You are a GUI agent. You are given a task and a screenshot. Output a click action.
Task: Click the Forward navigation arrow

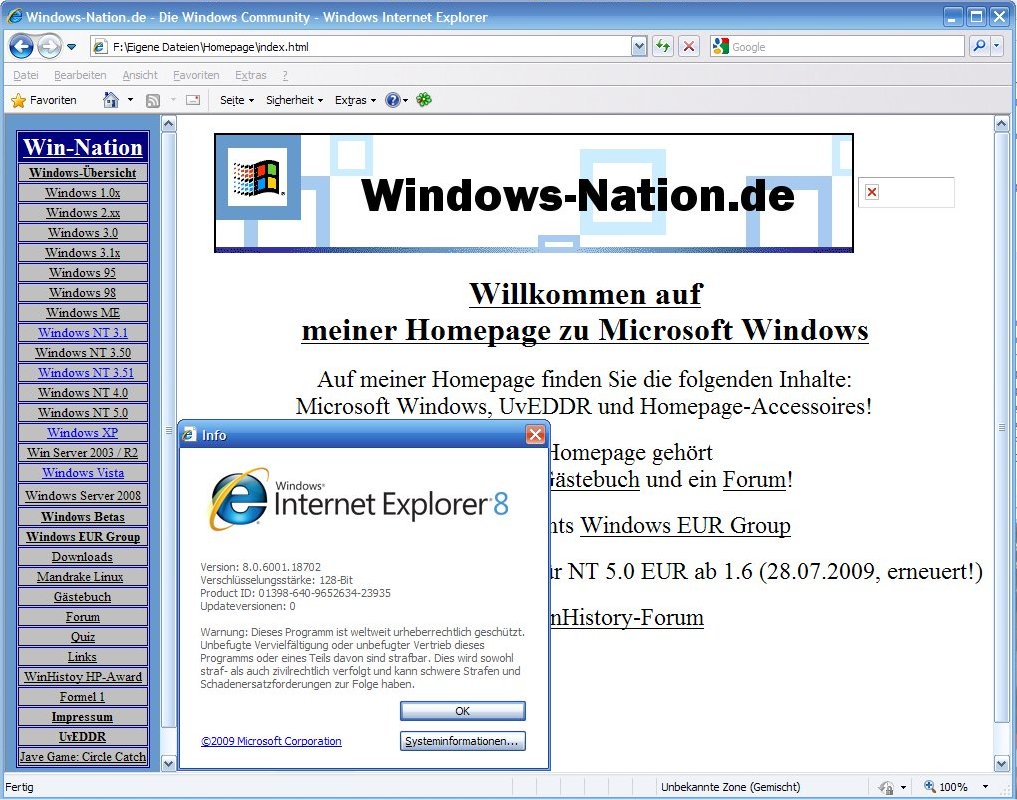(48, 46)
